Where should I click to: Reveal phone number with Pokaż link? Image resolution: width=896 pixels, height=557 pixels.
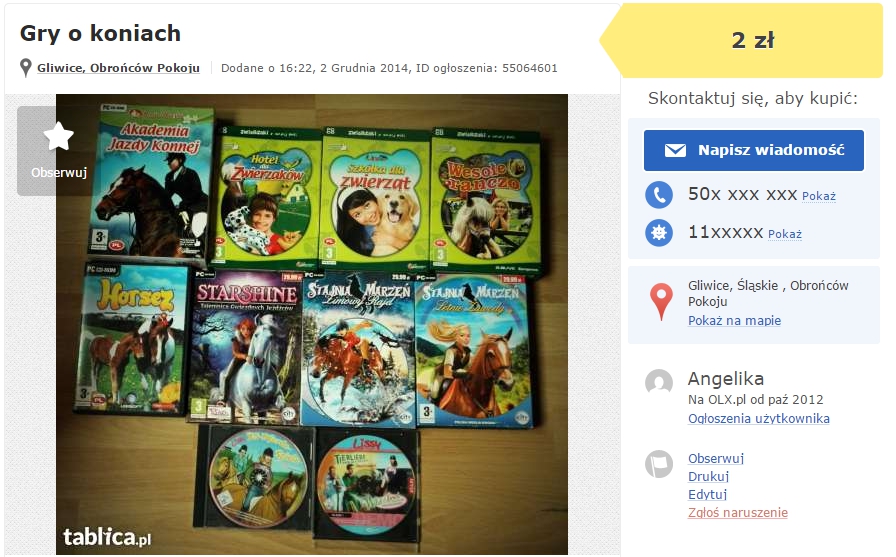(818, 197)
